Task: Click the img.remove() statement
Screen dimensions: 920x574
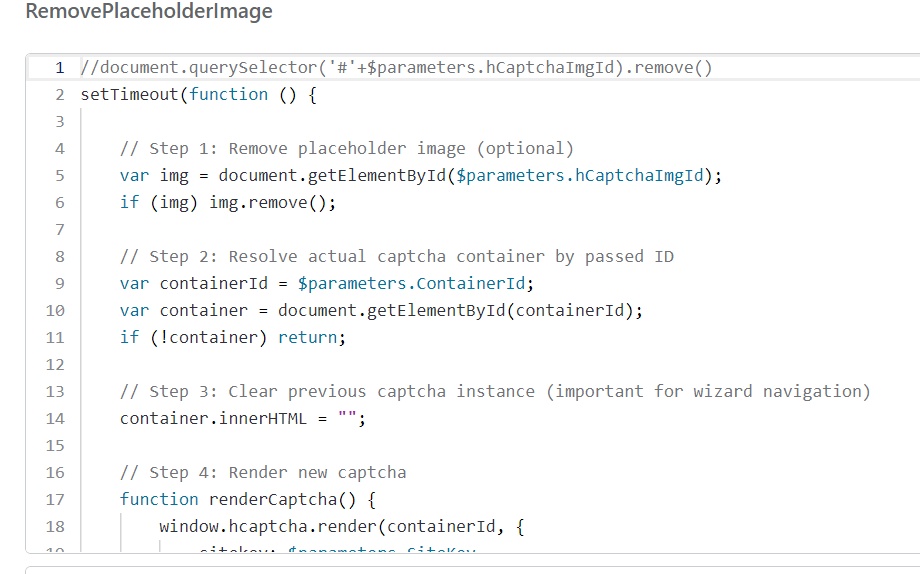Action: (272, 203)
